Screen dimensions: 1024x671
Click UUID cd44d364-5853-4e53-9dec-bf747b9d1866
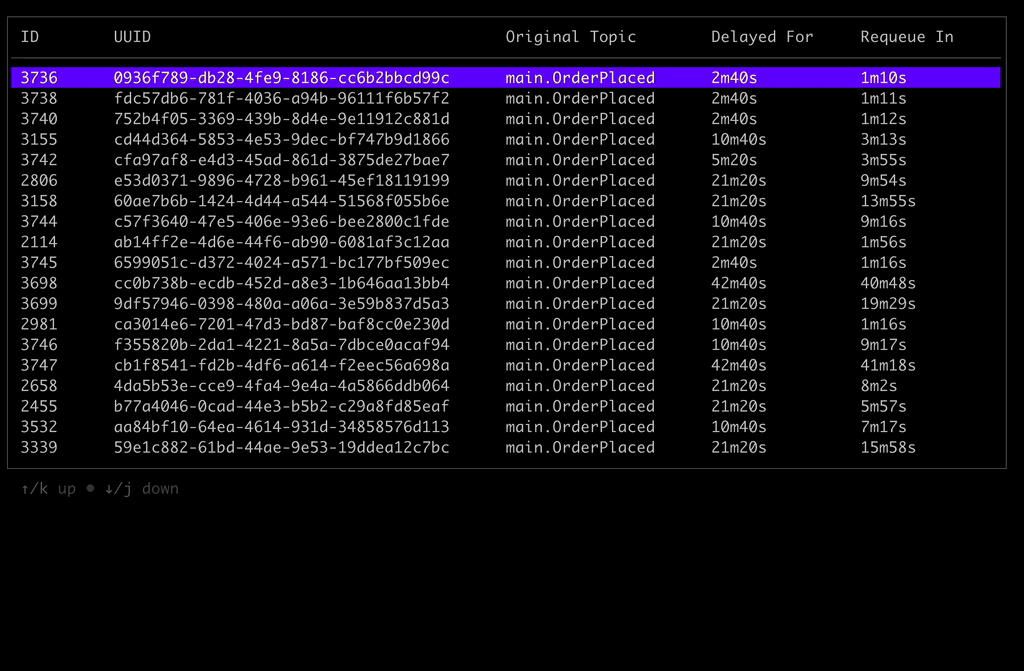tap(281, 140)
